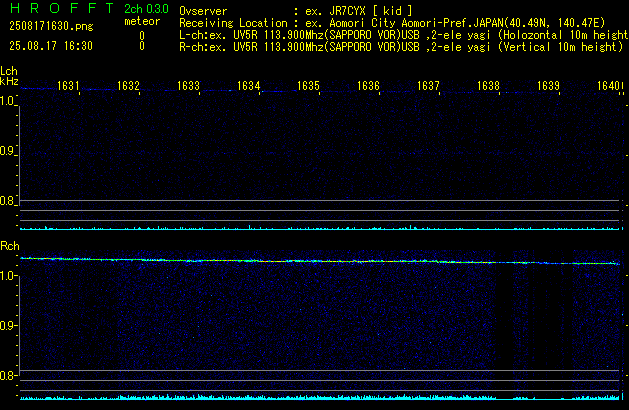Click the Rch 0.8 kHz axis label

(x=7, y=375)
